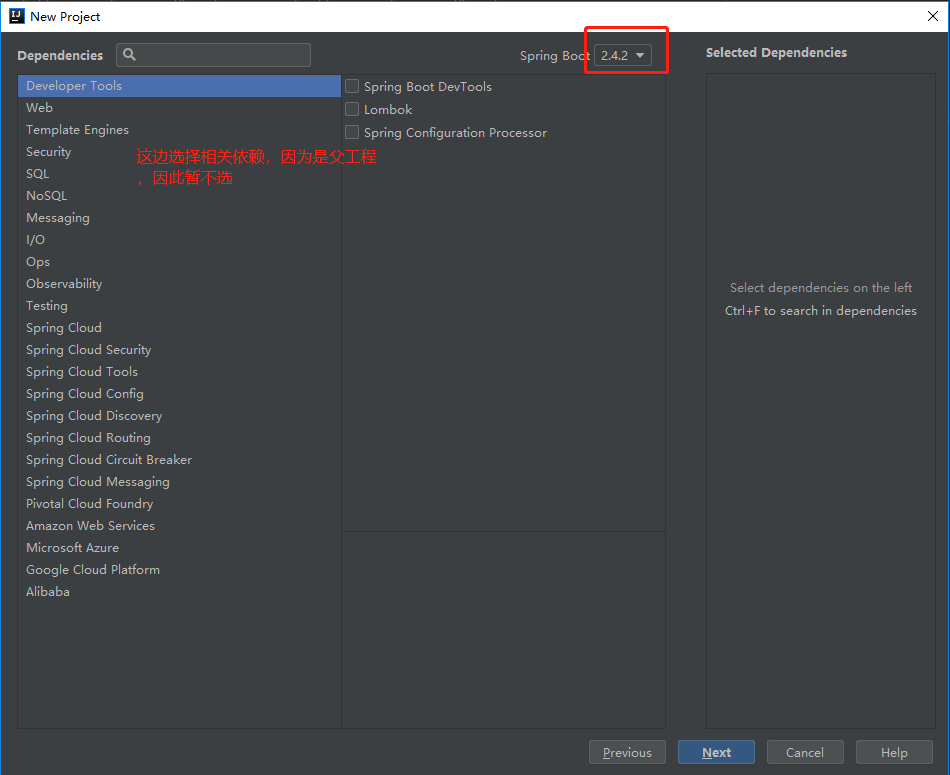Open the Spring Boot version dropdown

623,55
